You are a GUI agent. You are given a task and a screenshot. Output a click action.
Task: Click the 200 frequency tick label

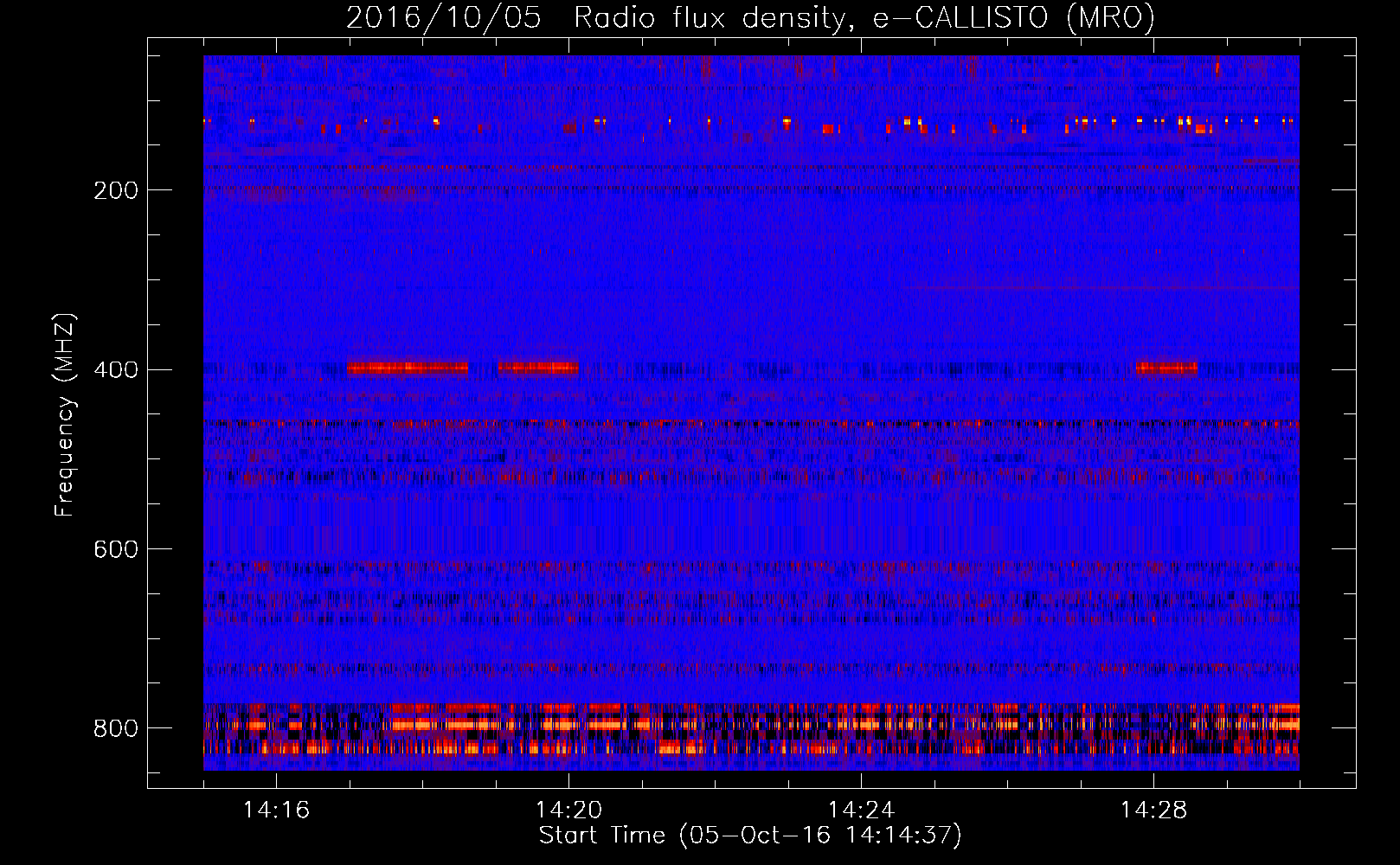pyautogui.click(x=116, y=190)
